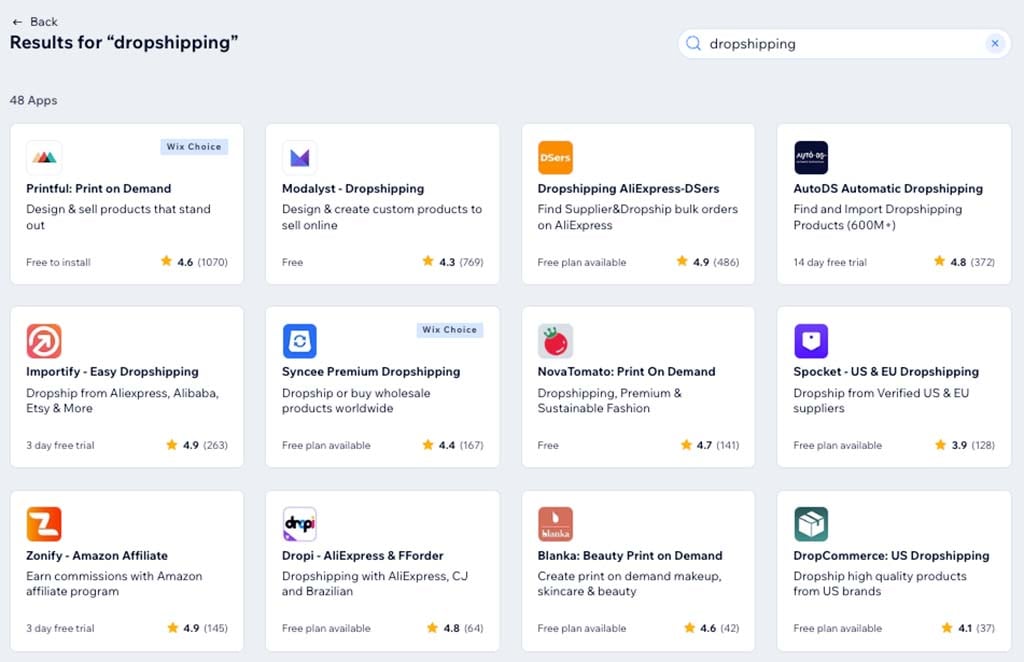1024x662 pixels.
Task: Open the DSers orange app icon
Action: [555, 157]
